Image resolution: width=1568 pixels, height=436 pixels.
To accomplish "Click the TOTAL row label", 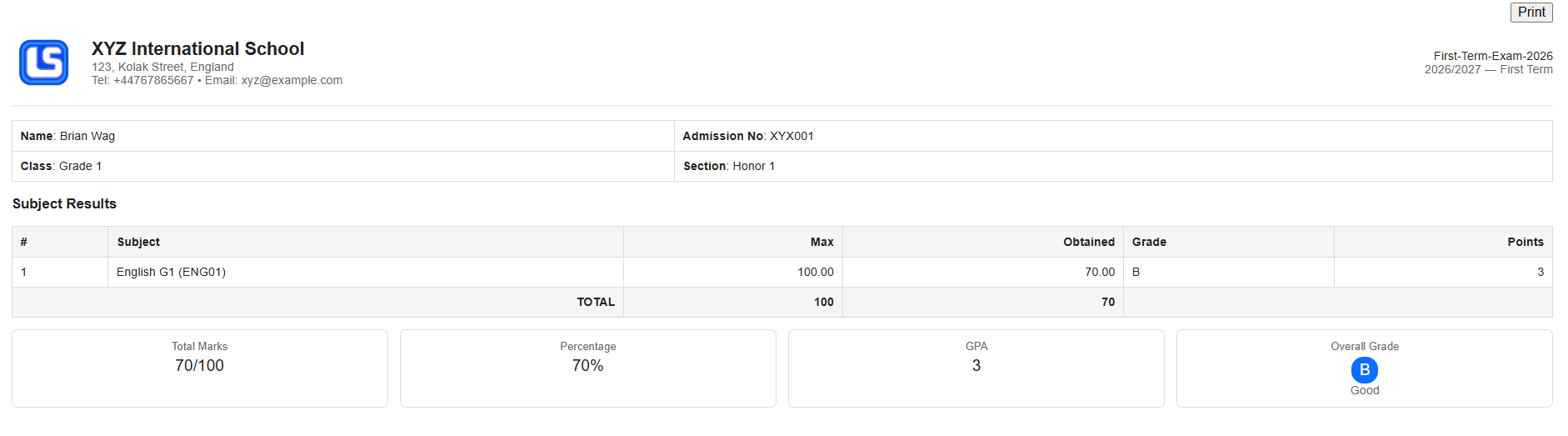I will 596,302.
